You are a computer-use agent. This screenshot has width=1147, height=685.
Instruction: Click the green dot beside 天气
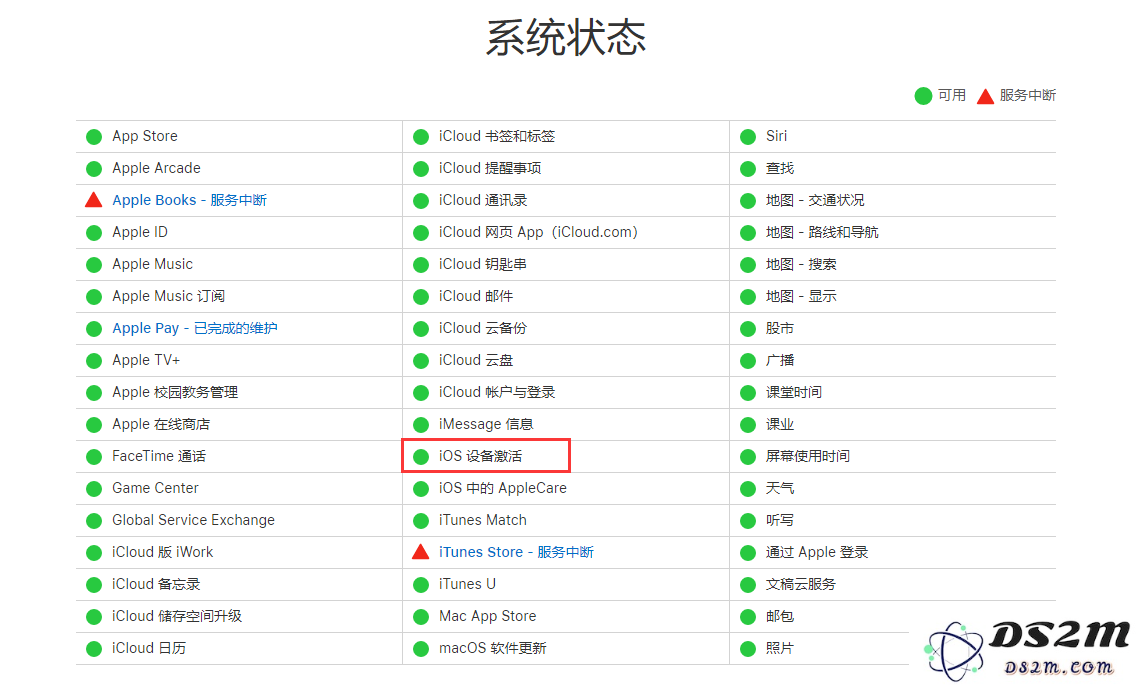pyautogui.click(x=748, y=489)
